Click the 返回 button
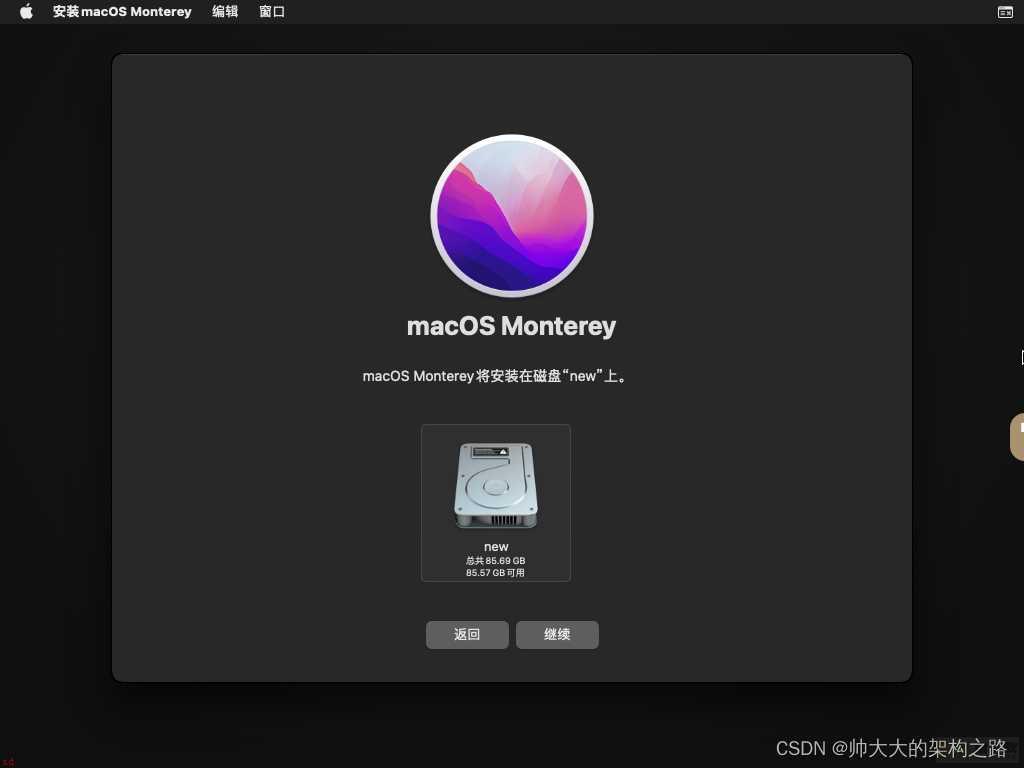This screenshot has height=768, width=1024. pyautogui.click(x=467, y=634)
